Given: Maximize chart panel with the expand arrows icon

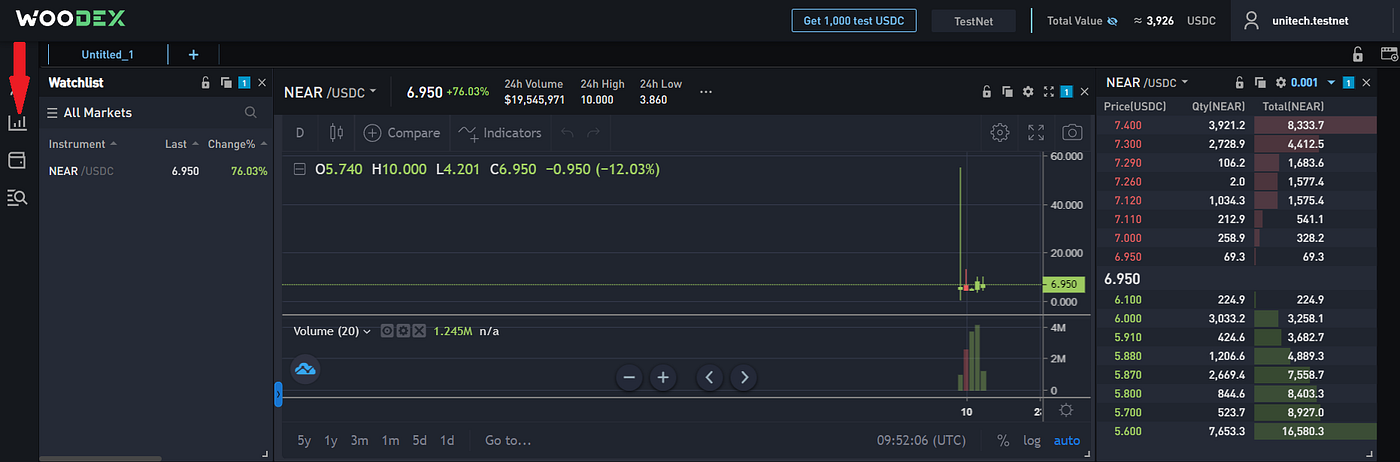Looking at the screenshot, I should click(x=1049, y=92).
